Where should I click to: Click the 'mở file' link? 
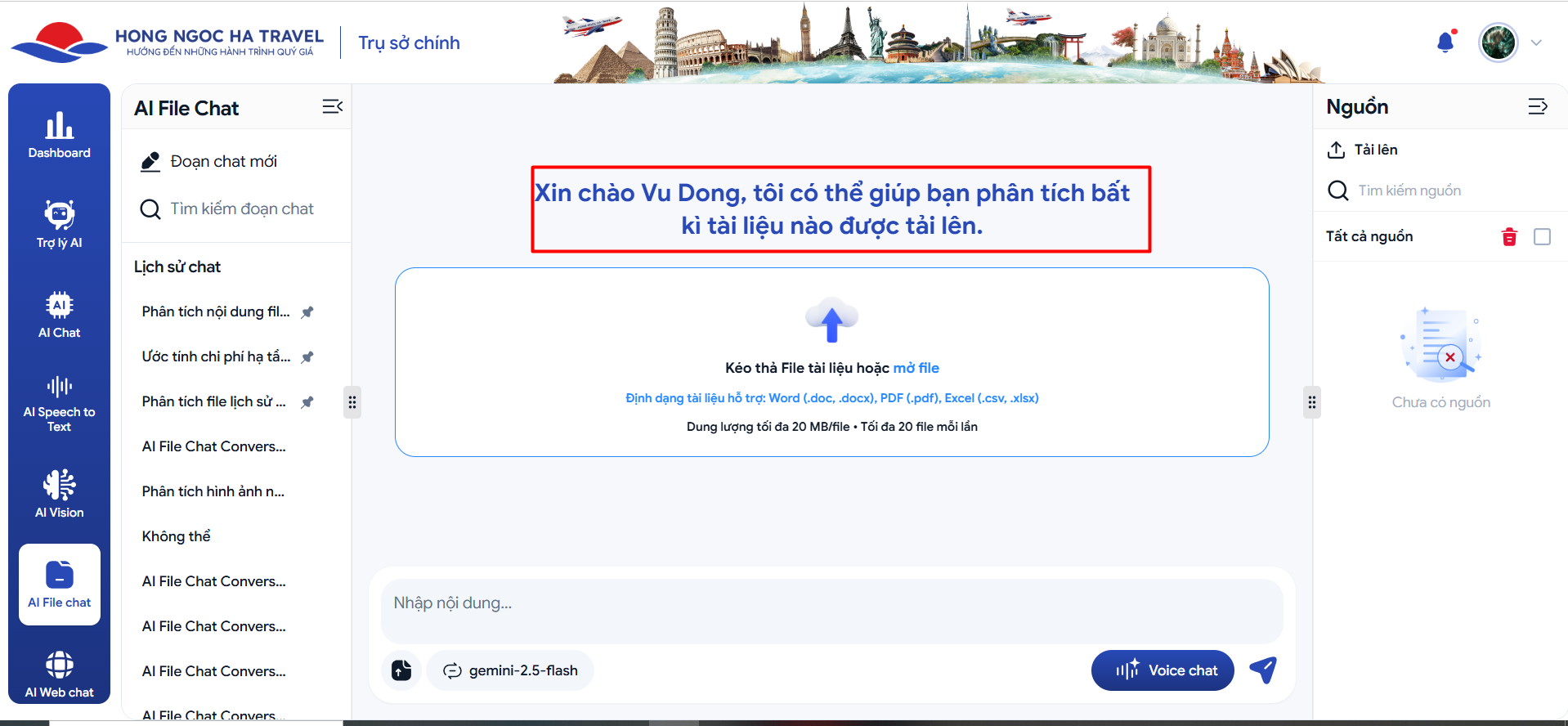pyautogui.click(x=916, y=368)
